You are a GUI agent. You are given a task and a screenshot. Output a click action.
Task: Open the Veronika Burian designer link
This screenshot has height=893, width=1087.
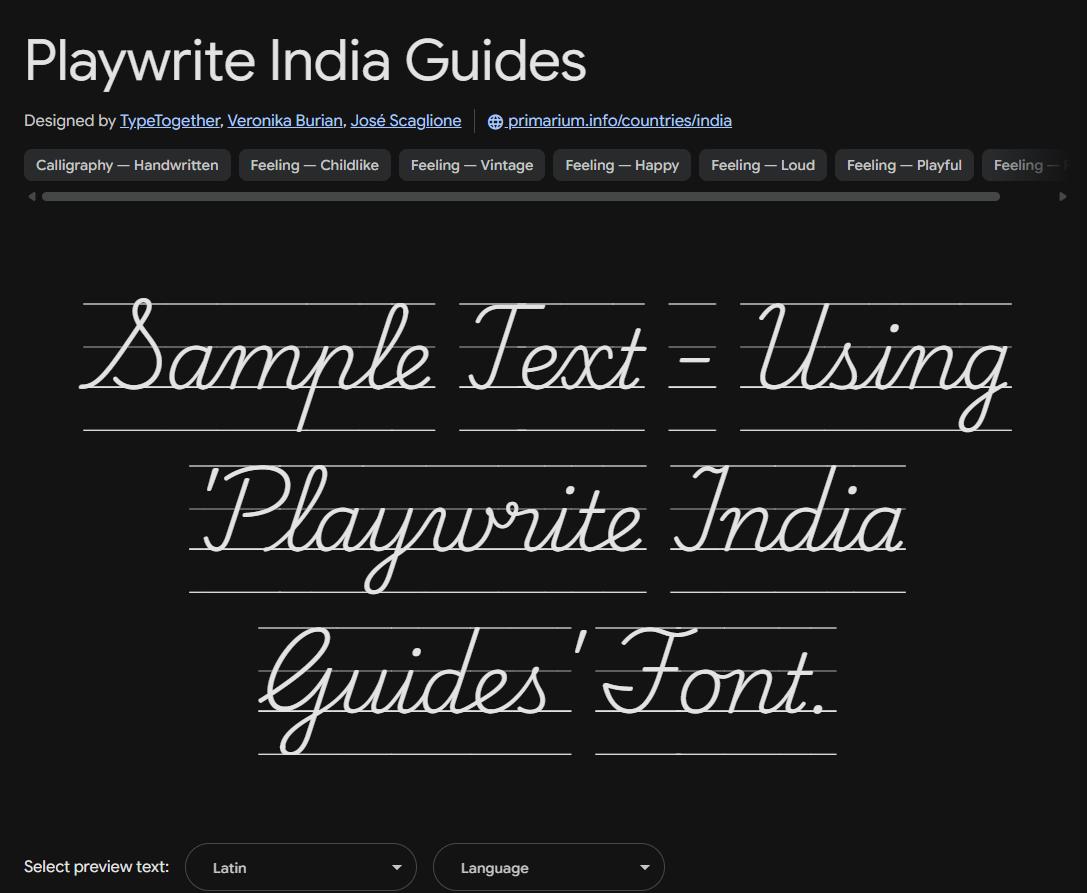(285, 121)
